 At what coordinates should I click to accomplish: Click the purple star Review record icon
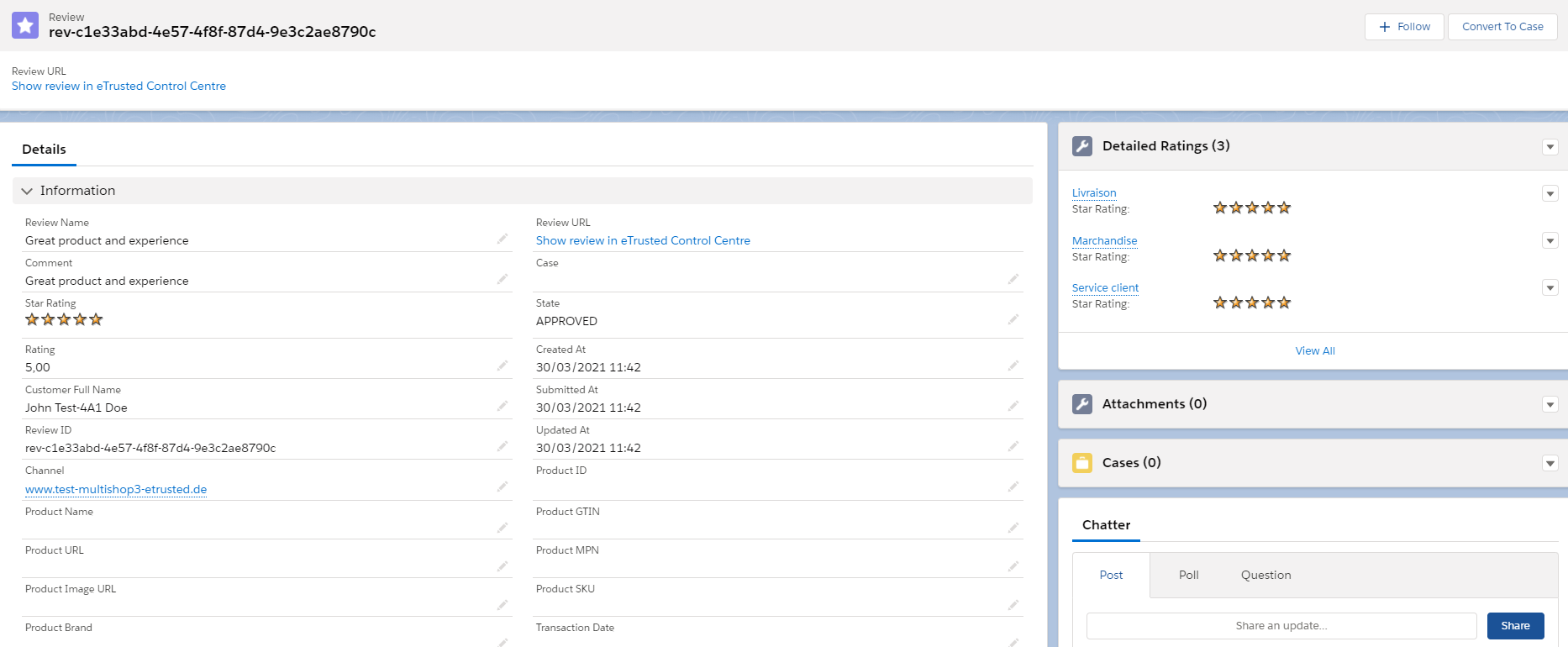[x=25, y=25]
